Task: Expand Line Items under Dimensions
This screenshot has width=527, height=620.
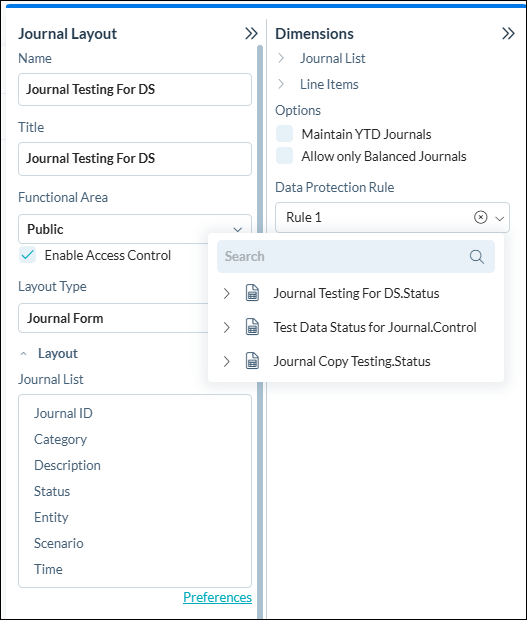Action: pos(281,84)
